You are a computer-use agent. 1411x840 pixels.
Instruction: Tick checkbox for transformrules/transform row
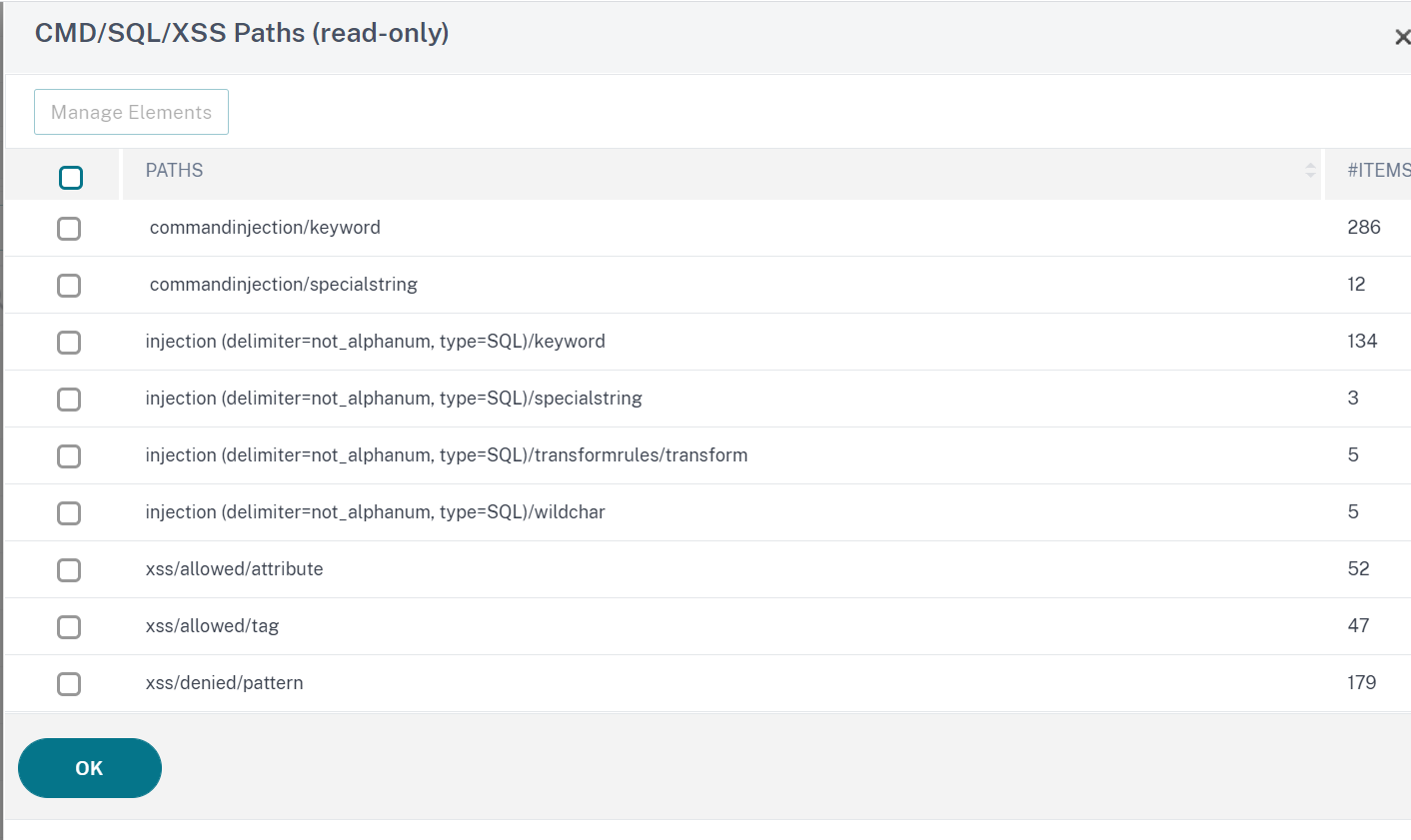[69, 456]
